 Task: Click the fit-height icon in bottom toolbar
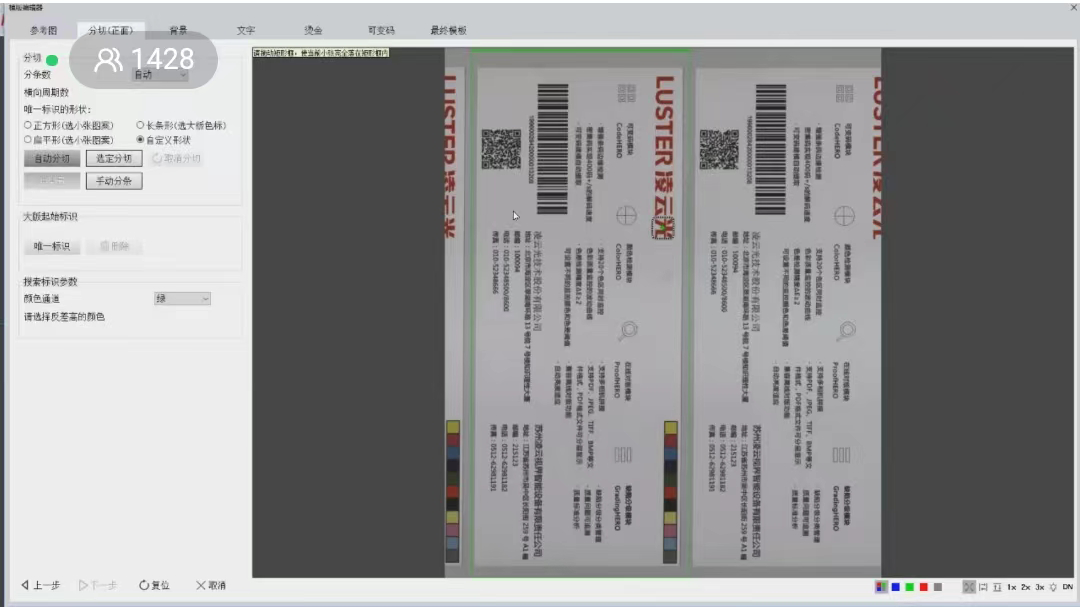[x=997, y=587]
